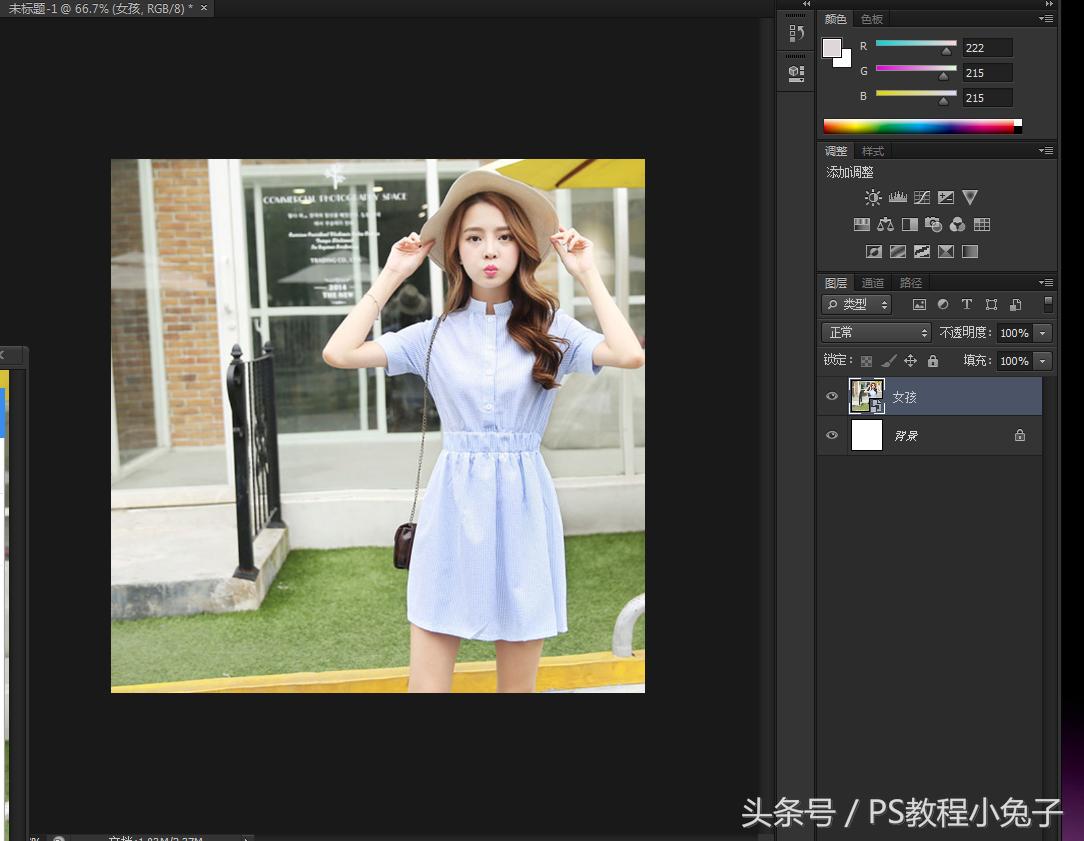Toggle lock all
1084x841 pixels.
tap(933, 361)
